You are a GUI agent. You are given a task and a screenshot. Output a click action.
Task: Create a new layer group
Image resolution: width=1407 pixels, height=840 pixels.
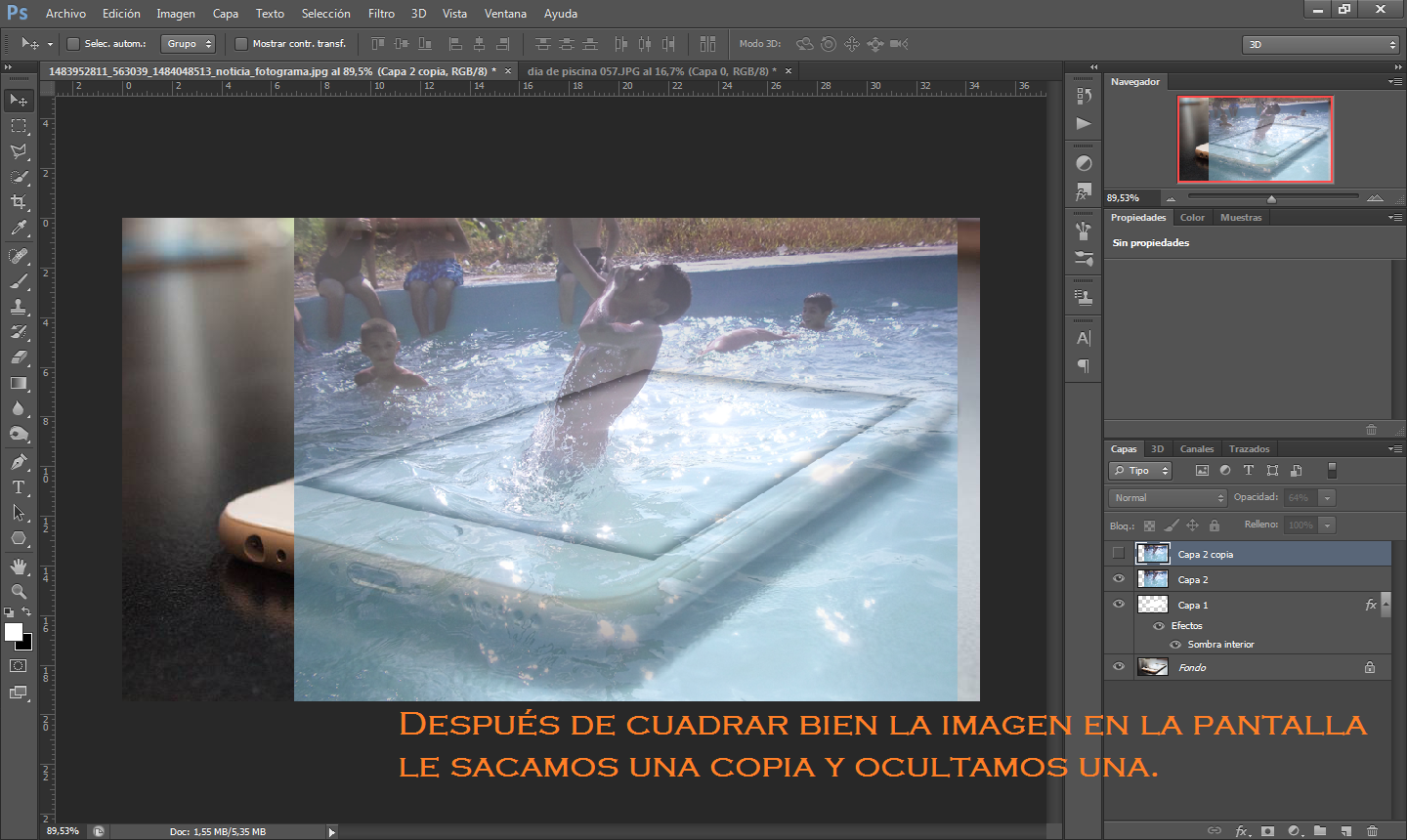tap(1320, 831)
